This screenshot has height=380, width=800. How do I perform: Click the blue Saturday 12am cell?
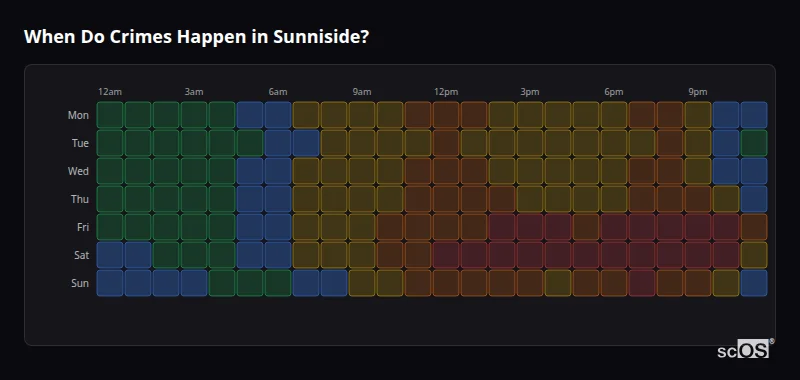click(110, 255)
